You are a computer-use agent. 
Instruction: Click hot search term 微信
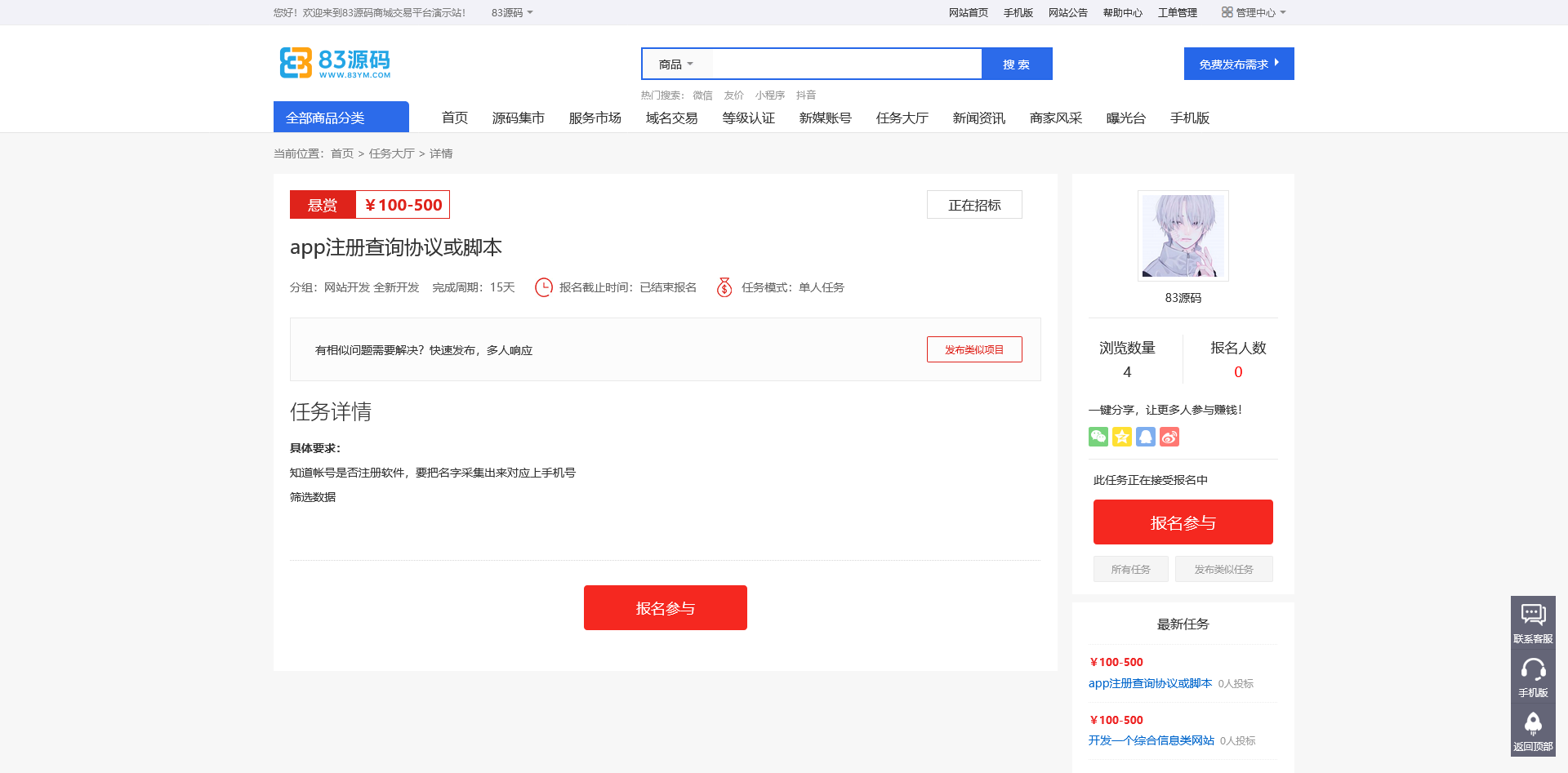[703, 95]
